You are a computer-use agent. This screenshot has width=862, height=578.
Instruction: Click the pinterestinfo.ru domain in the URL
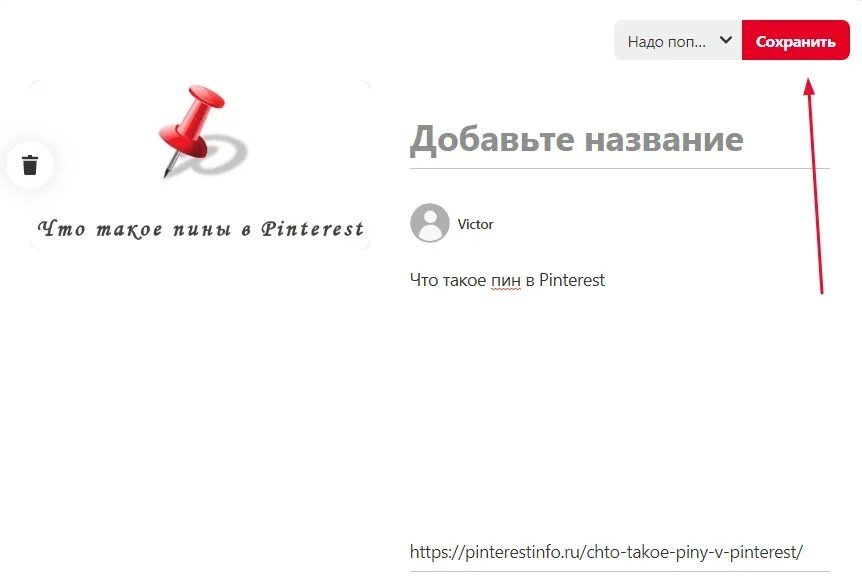click(x=523, y=552)
